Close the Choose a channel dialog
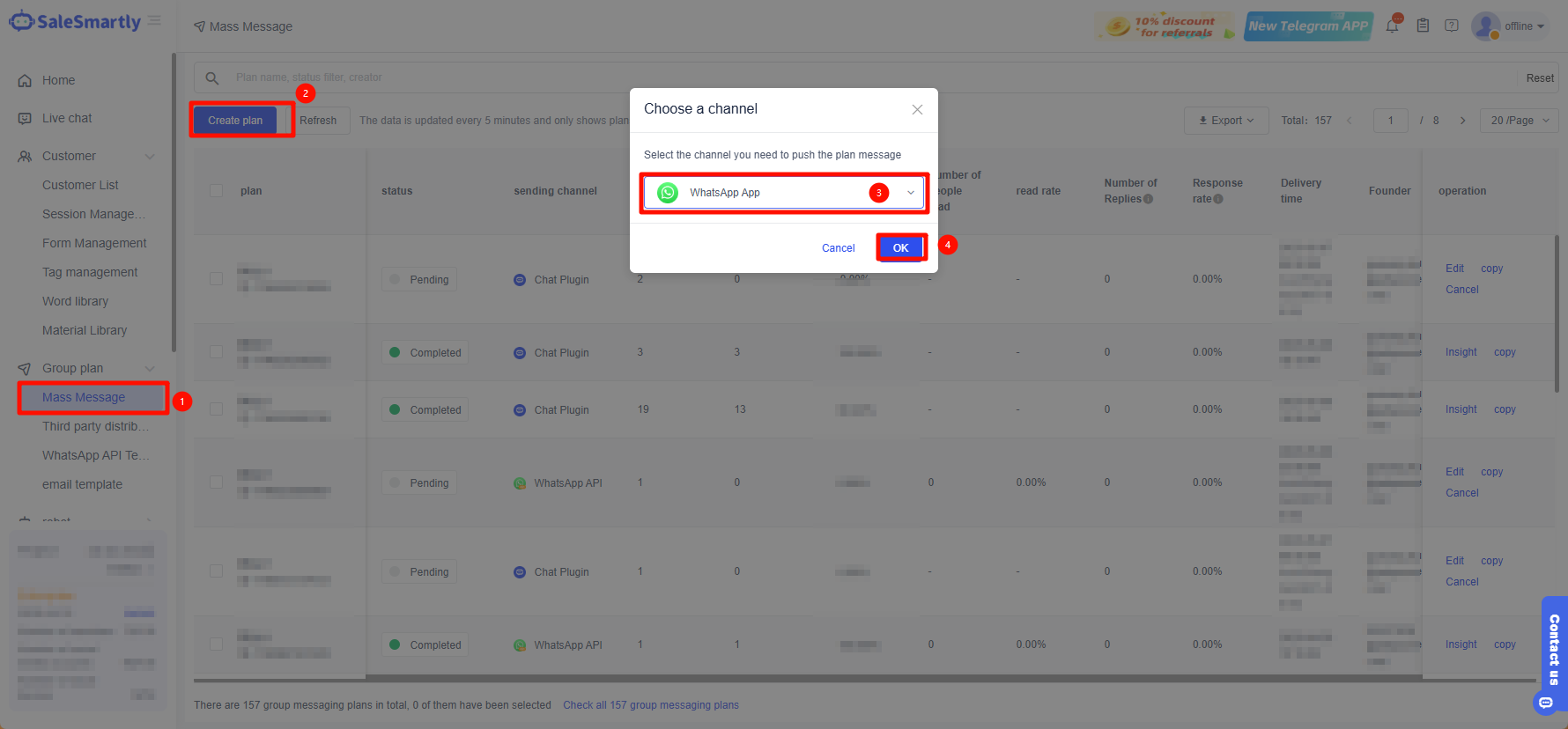1568x729 pixels. click(x=917, y=109)
